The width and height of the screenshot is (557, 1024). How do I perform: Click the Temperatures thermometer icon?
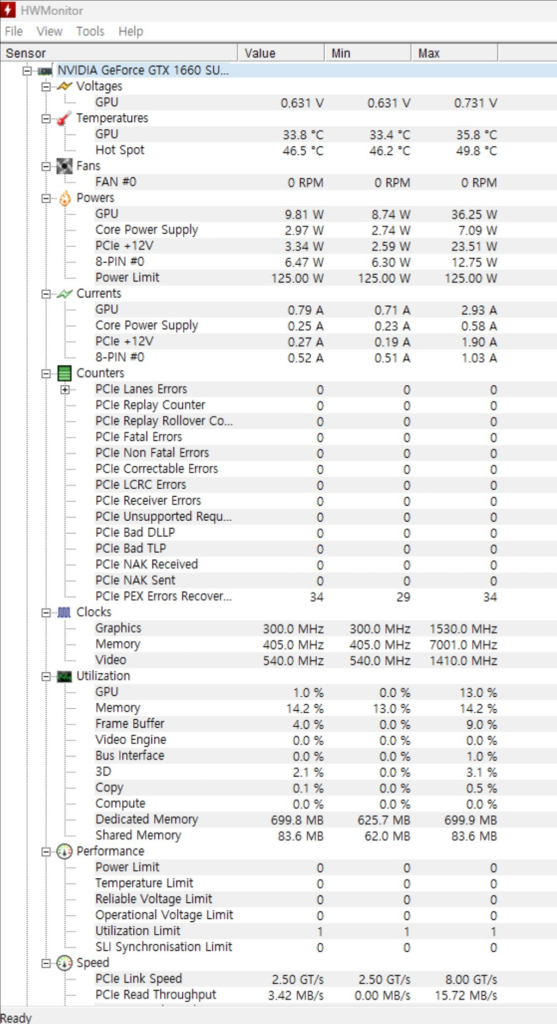click(x=65, y=118)
